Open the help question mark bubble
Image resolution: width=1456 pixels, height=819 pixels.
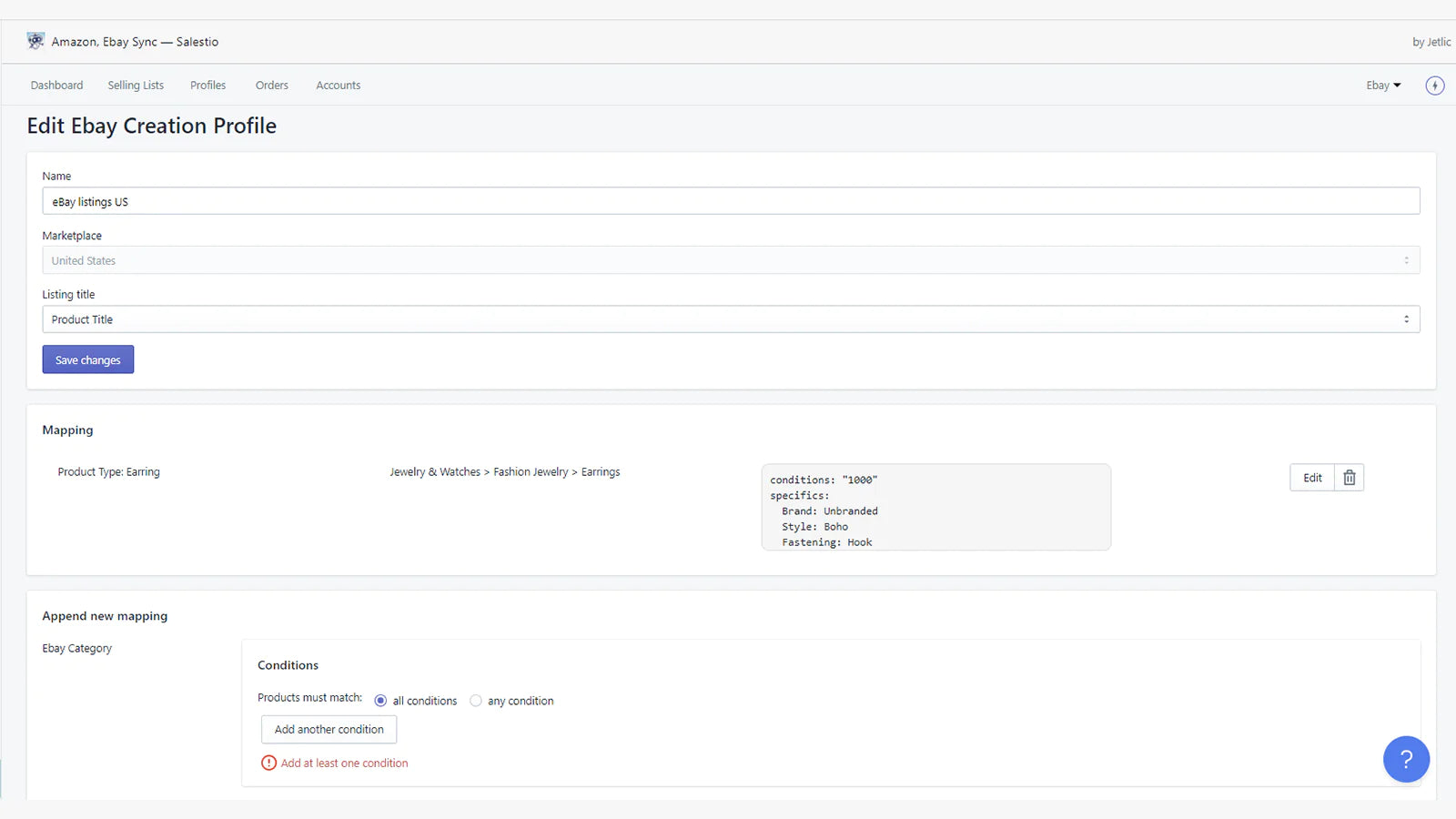click(1406, 759)
